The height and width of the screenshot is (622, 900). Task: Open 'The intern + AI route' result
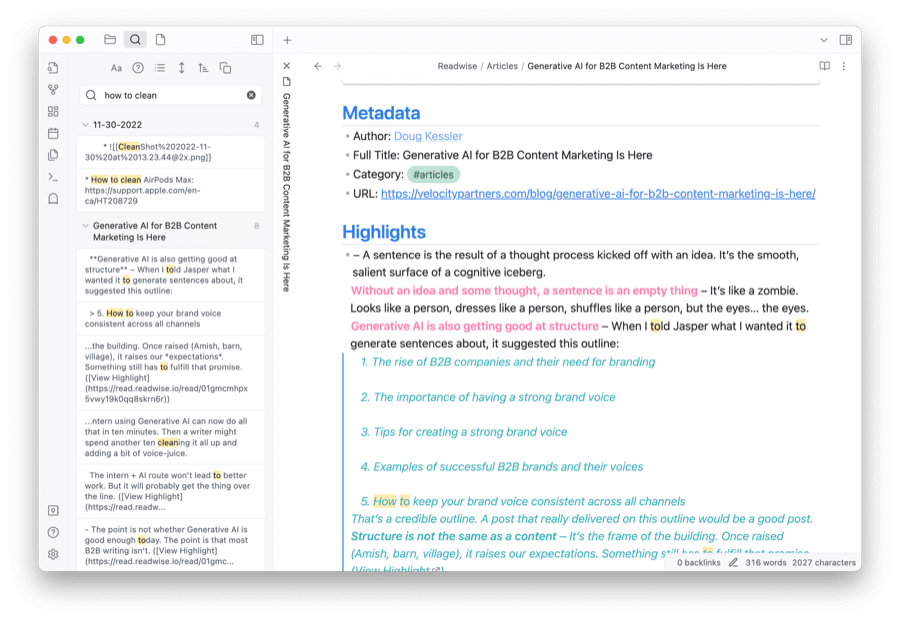coord(170,491)
